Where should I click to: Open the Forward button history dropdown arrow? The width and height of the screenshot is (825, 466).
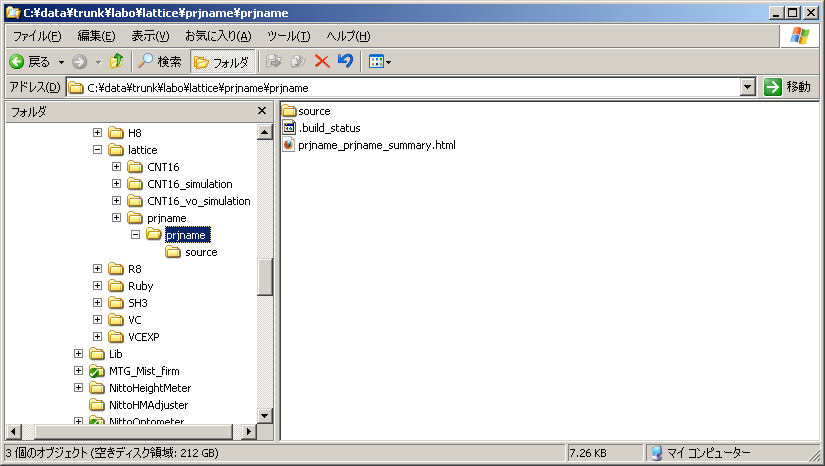98,63
